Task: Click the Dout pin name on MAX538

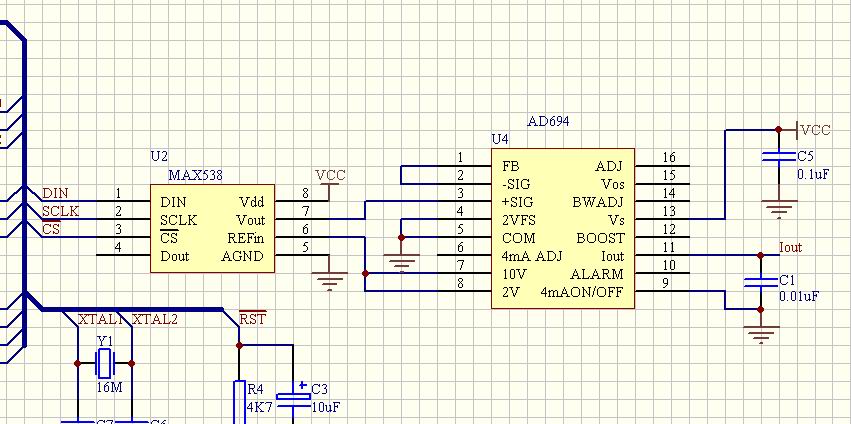Action: pos(175,256)
